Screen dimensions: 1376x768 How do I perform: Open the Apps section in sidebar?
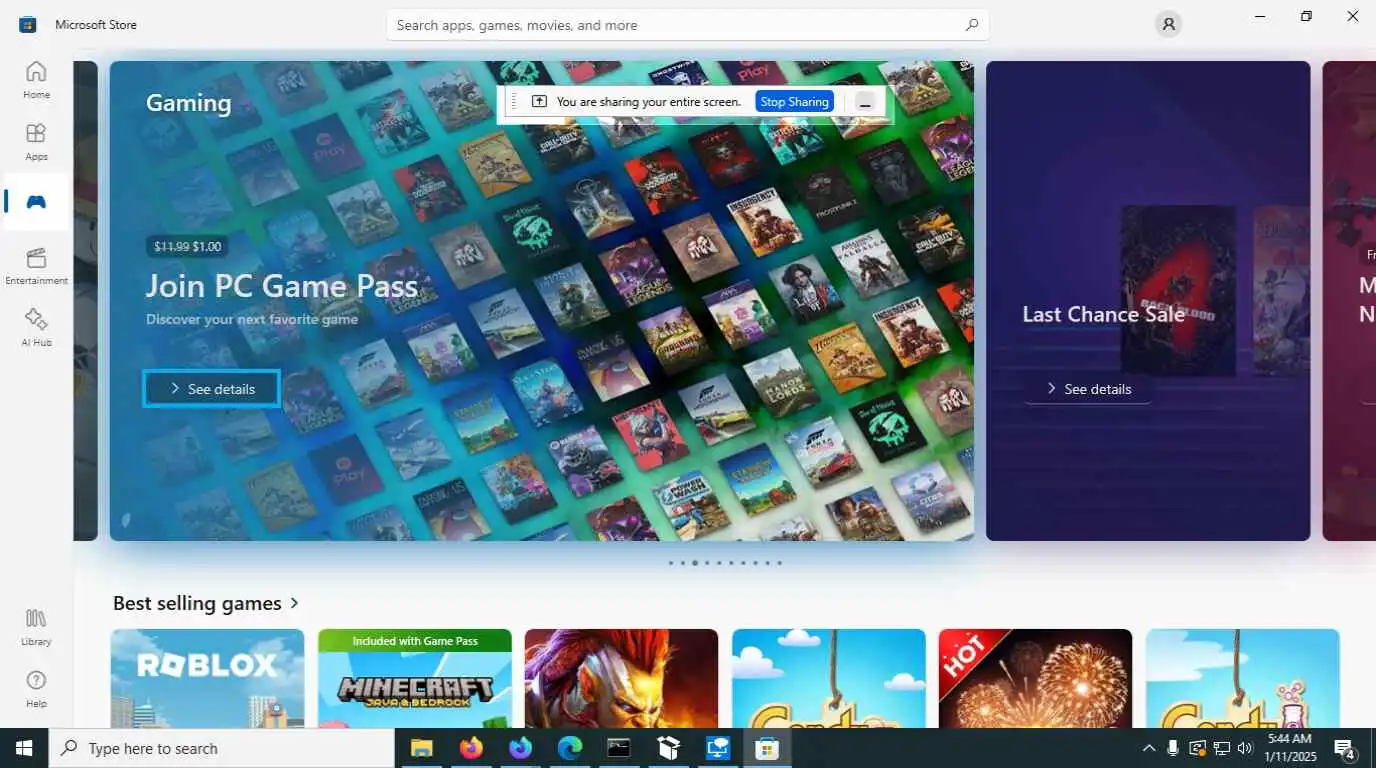click(x=36, y=142)
